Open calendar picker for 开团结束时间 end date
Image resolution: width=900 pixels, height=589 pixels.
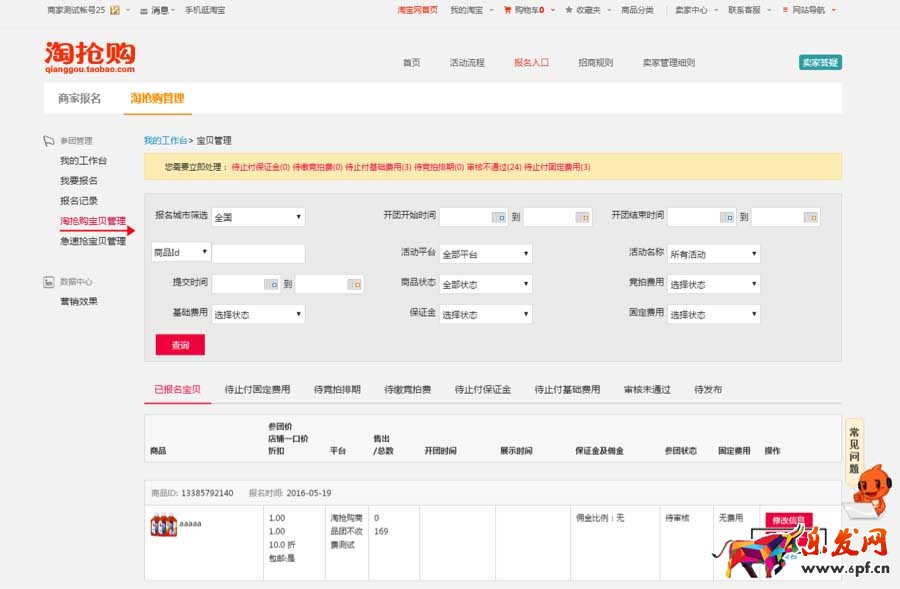(810, 217)
